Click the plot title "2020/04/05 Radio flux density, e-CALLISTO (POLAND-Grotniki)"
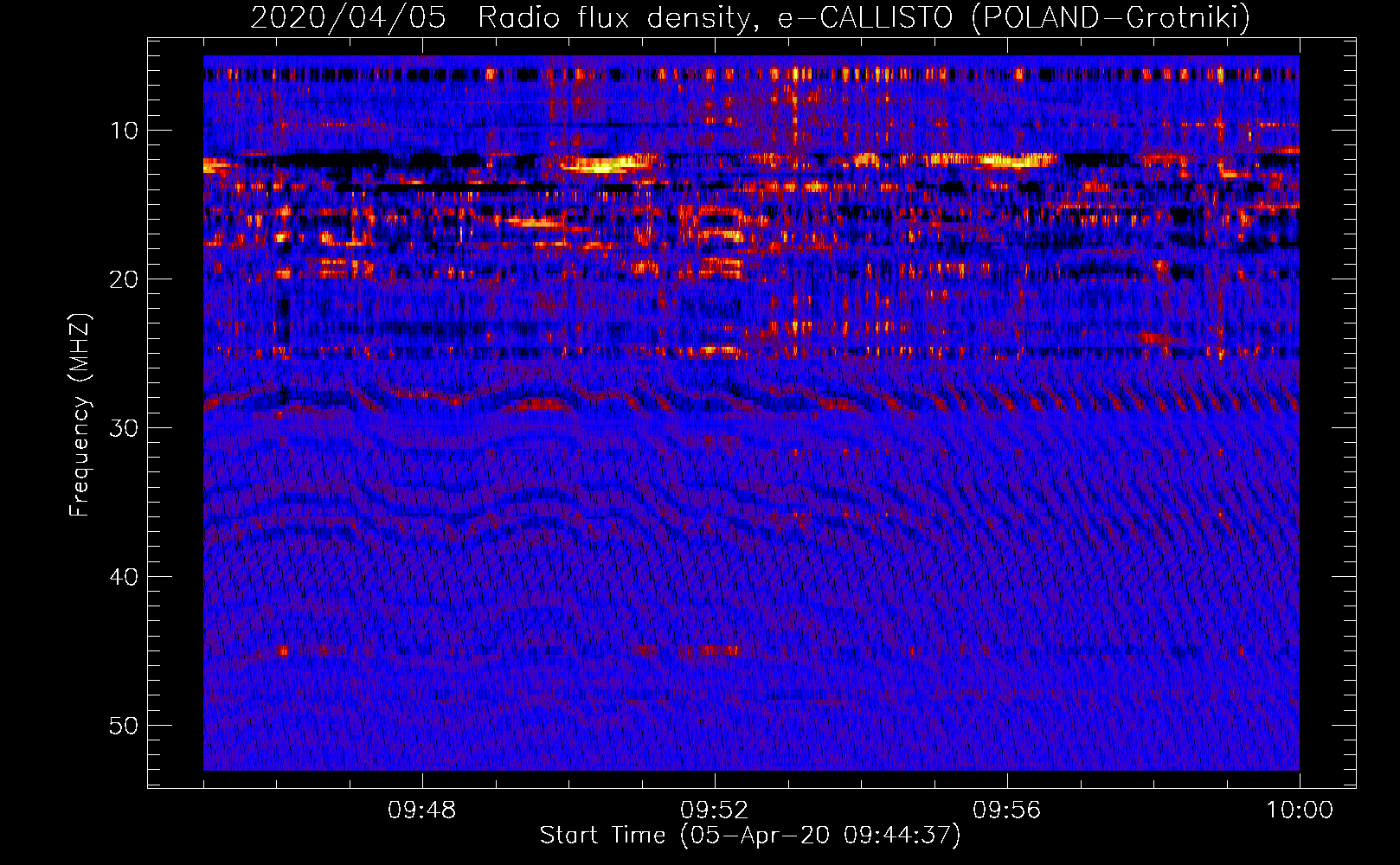1400x865 pixels. tap(750, 17)
